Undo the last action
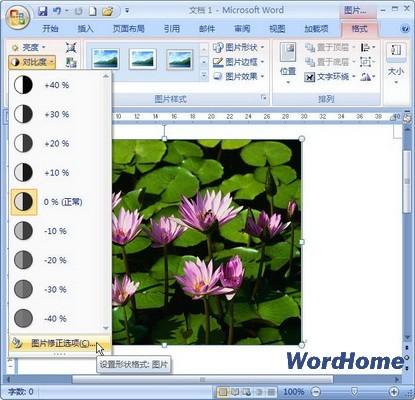Image resolution: width=415 pixels, height=400 pixels. click(x=57, y=11)
